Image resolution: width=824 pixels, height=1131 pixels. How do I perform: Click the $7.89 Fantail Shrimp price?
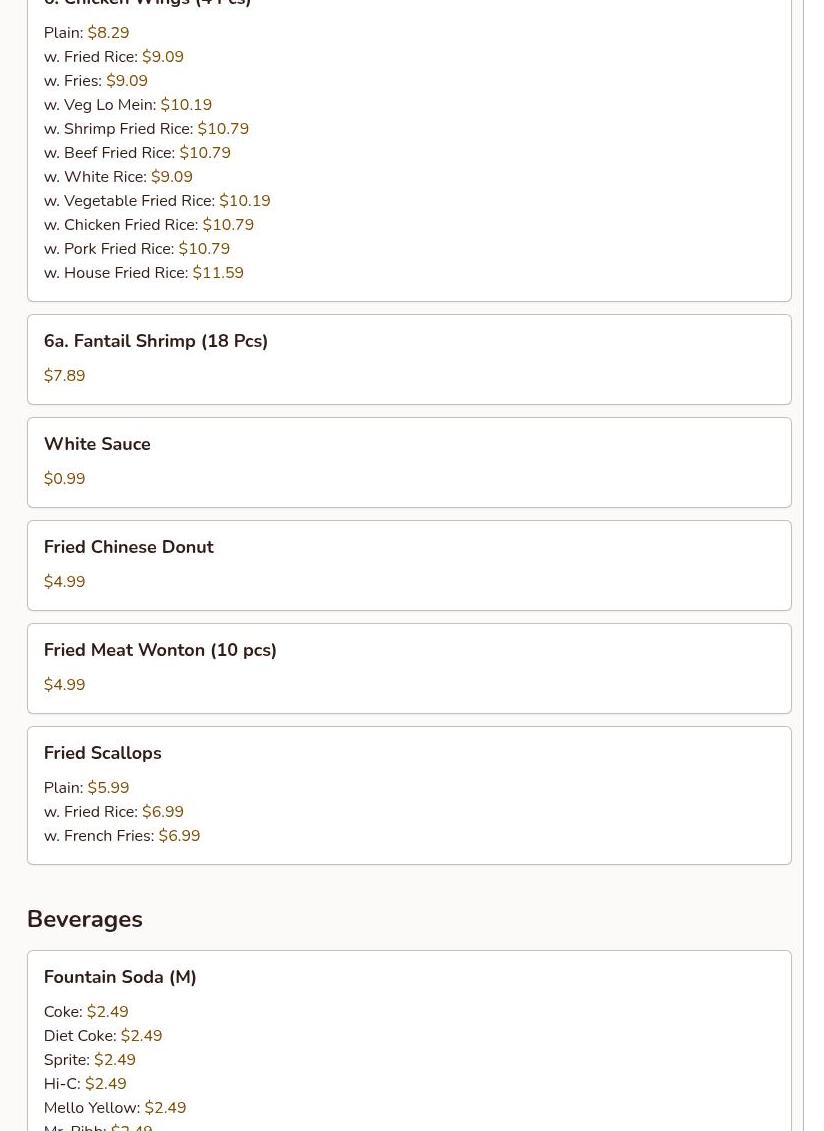click(64, 376)
